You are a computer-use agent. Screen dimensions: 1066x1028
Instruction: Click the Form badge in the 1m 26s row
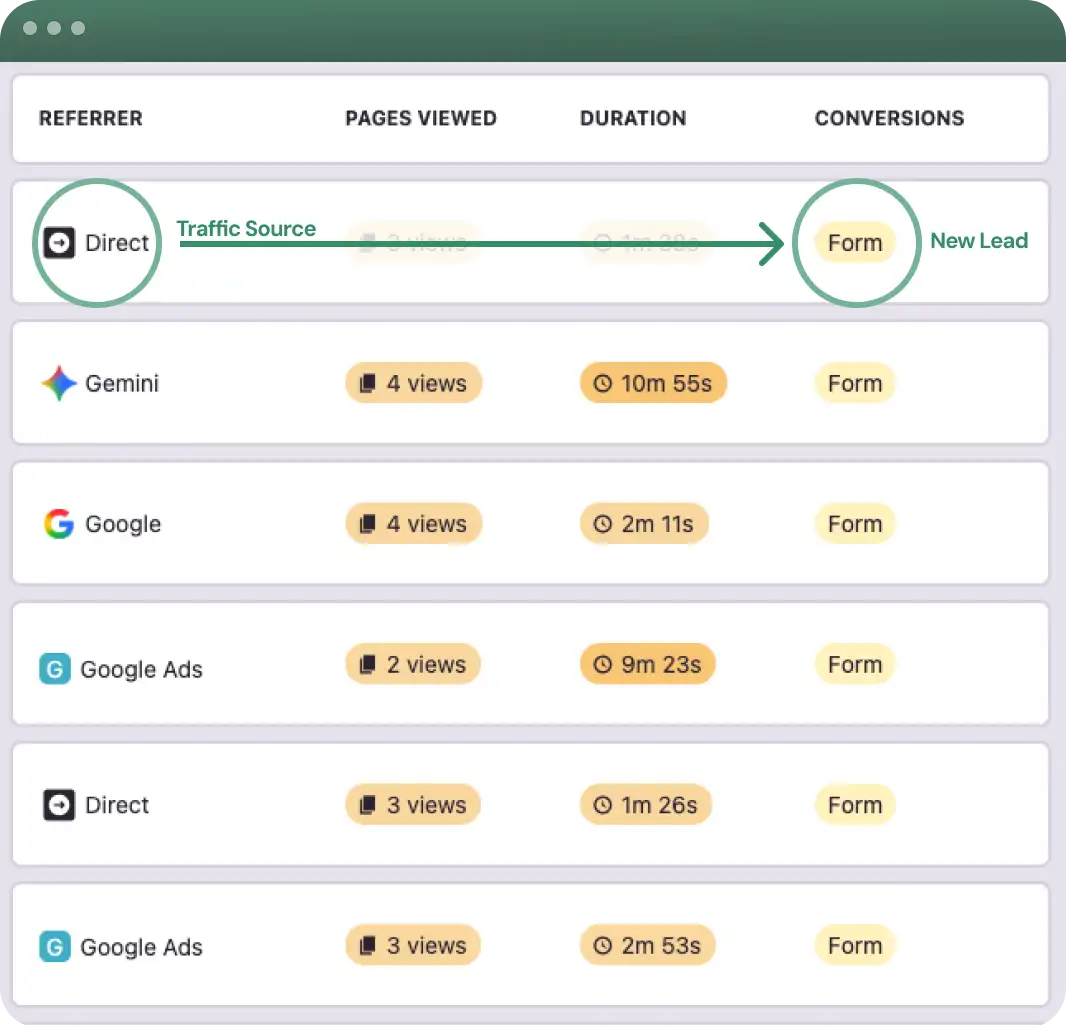point(855,805)
